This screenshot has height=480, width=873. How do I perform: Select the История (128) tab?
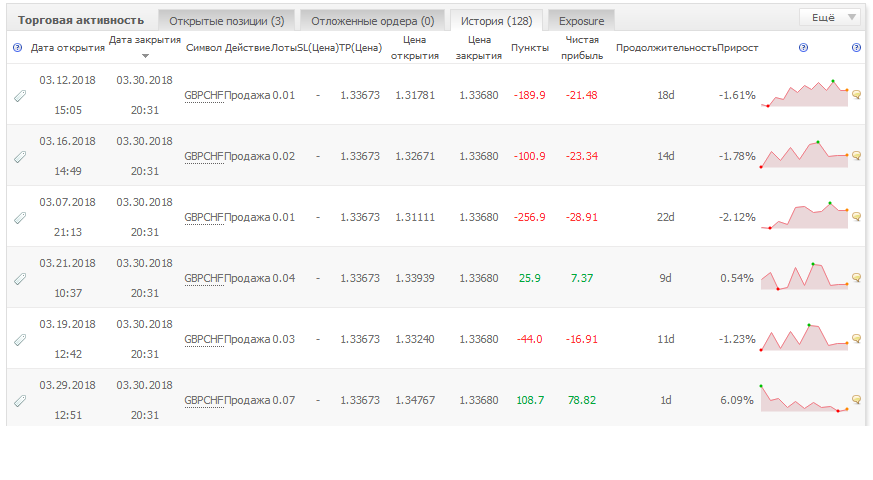[496, 21]
